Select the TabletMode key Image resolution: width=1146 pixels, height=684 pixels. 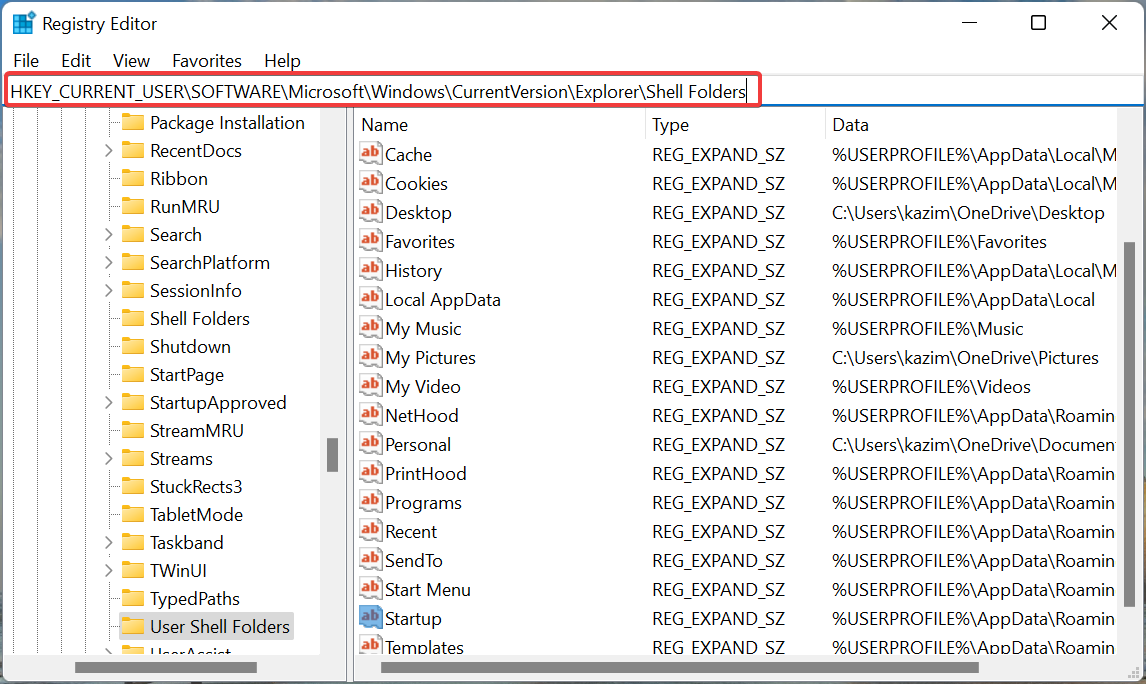pos(196,514)
